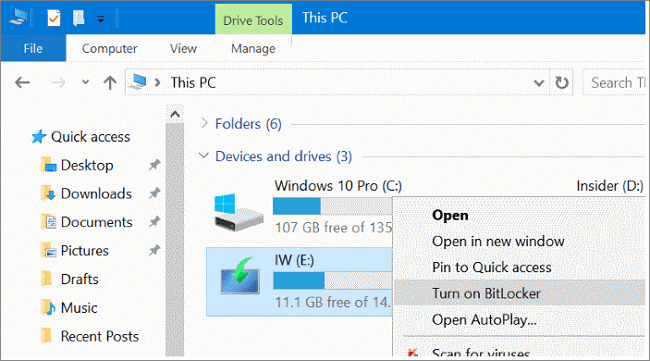Open the Customize Quick Access Toolbar arrow
This screenshot has width=650, height=361.
click(x=101, y=19)
